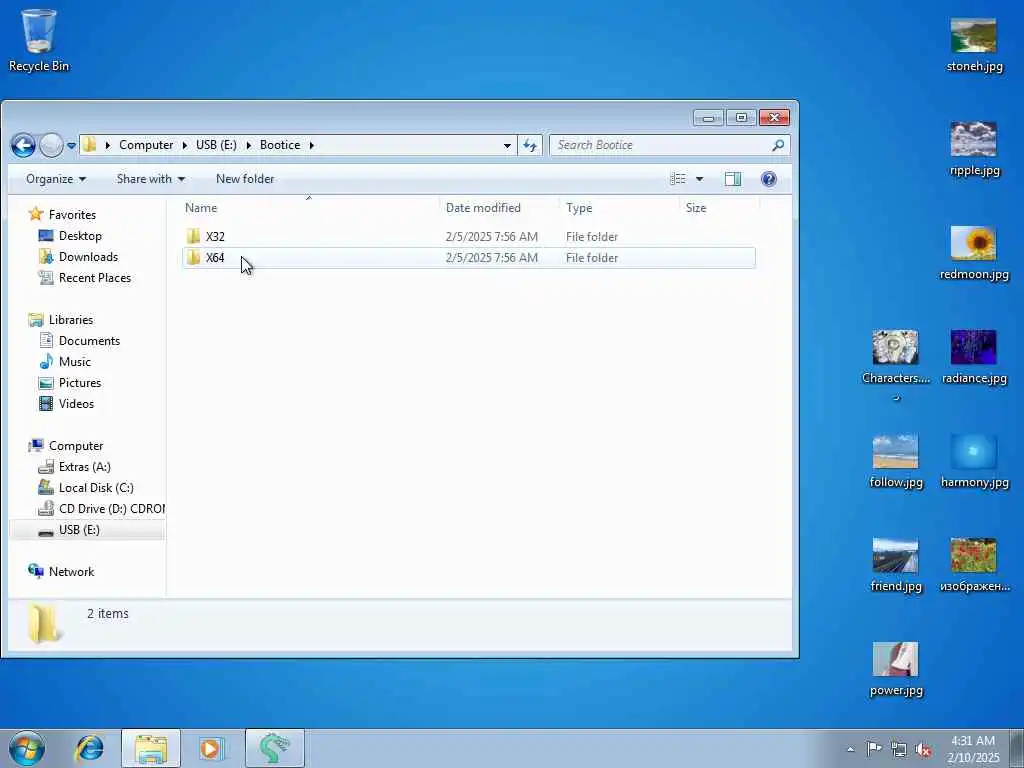Select redmoon.jpg on the desktop
The image size is (1024, 768).
pos(974,253)
